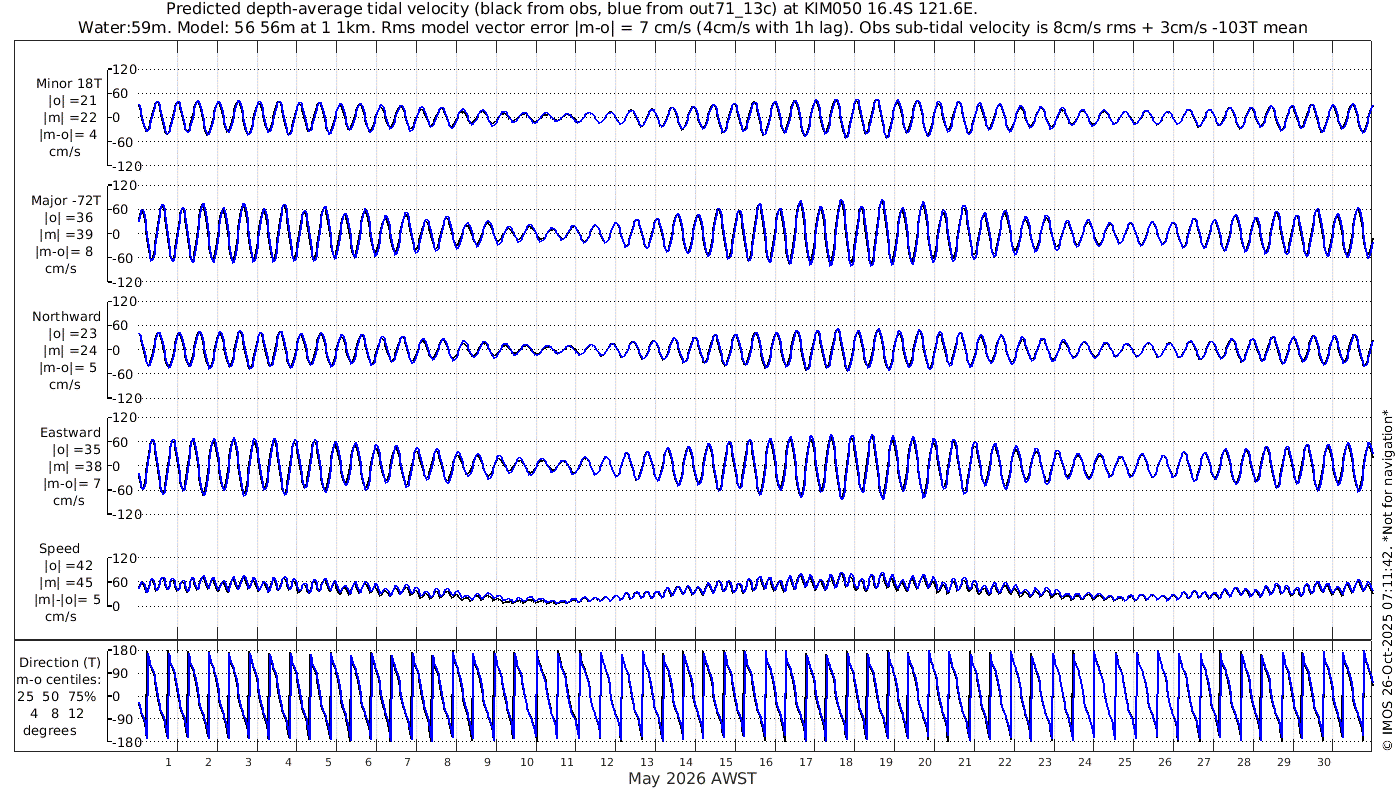Click the Water:59m model info subtitle line

click(x=692, y=27)
